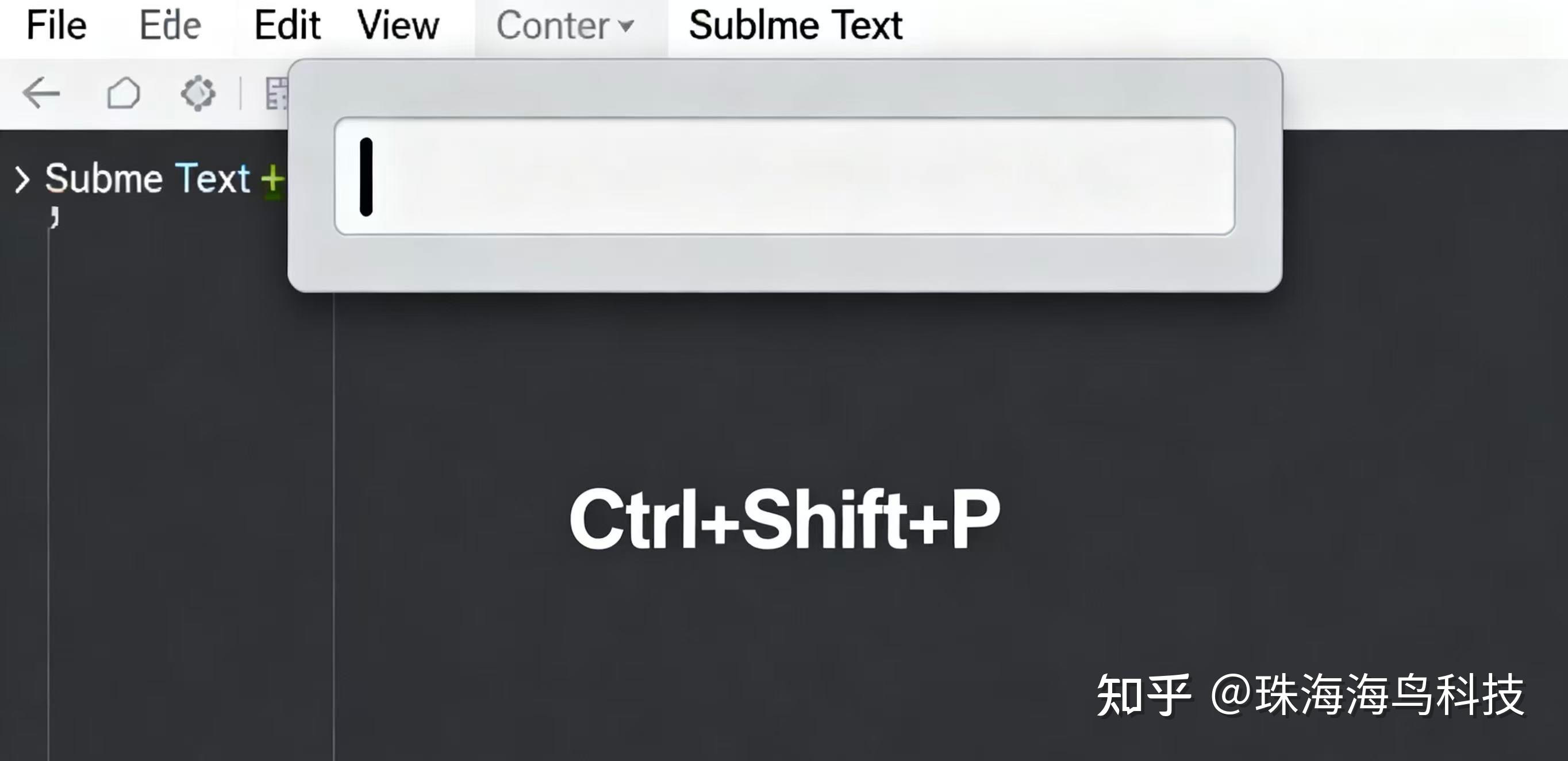Toggle the Subme Text sidebar entry visibility
This screenshot has height=761, width=1568.
tap(146, 179)
